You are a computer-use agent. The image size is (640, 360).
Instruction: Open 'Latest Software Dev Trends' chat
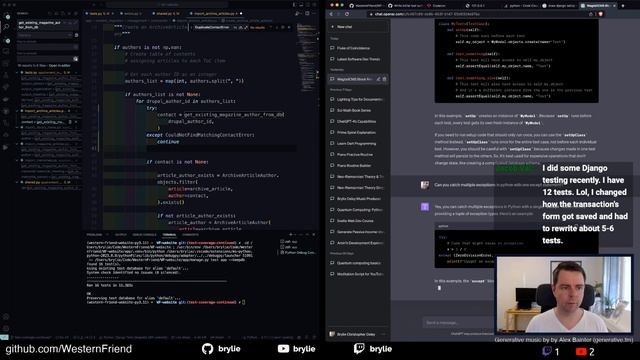(358, 59)
